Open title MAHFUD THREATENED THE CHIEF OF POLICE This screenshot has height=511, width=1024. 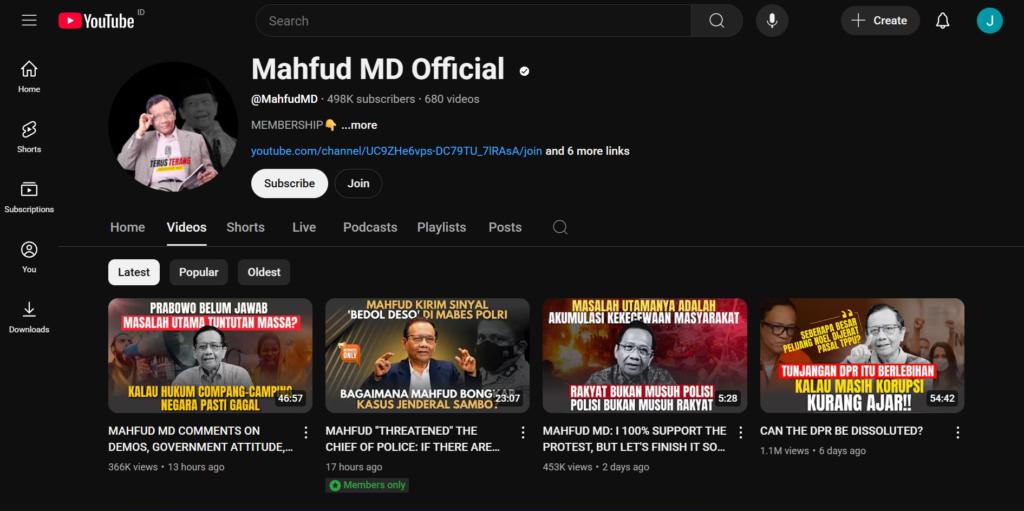click(x=413, y=439)
